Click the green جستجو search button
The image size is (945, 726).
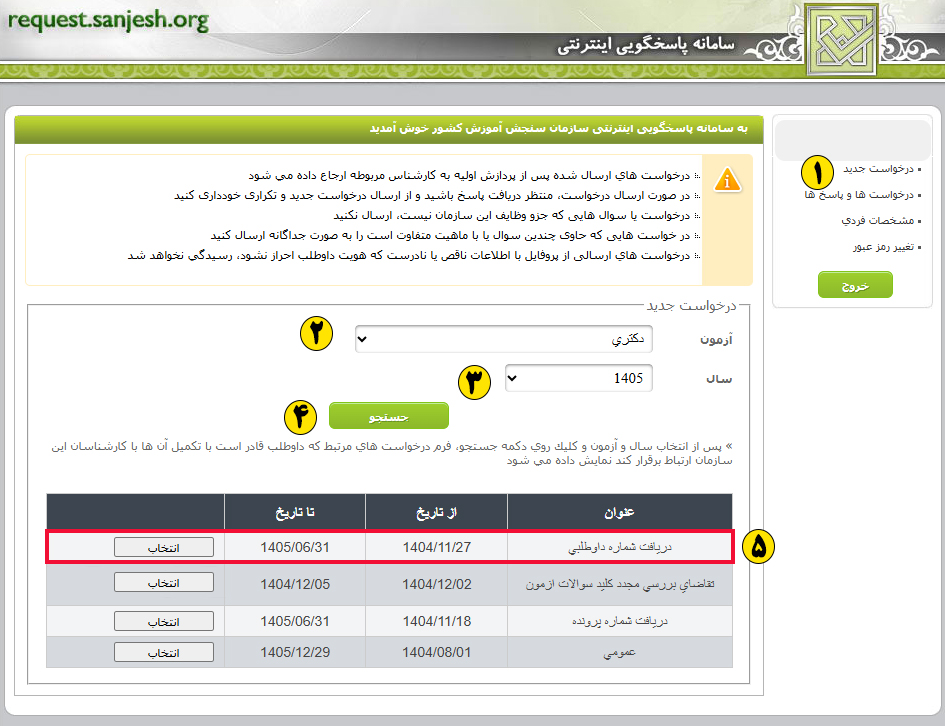click(390, 415)
